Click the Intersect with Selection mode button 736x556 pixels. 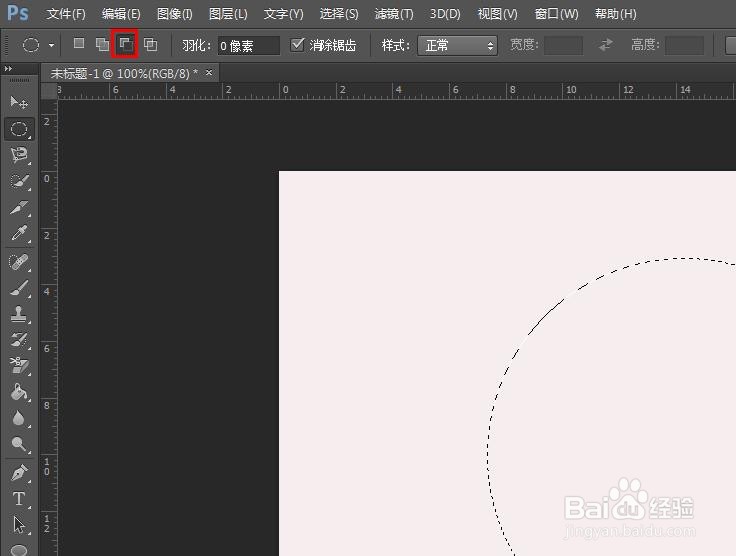pyautogui.click(x=150, y=45)
